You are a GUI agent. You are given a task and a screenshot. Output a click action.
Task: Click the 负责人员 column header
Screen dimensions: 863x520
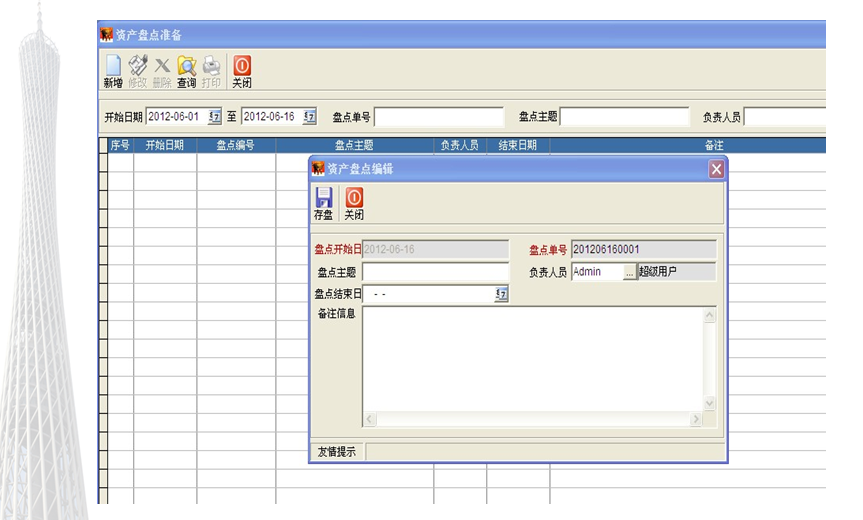(x=460, y=145)
